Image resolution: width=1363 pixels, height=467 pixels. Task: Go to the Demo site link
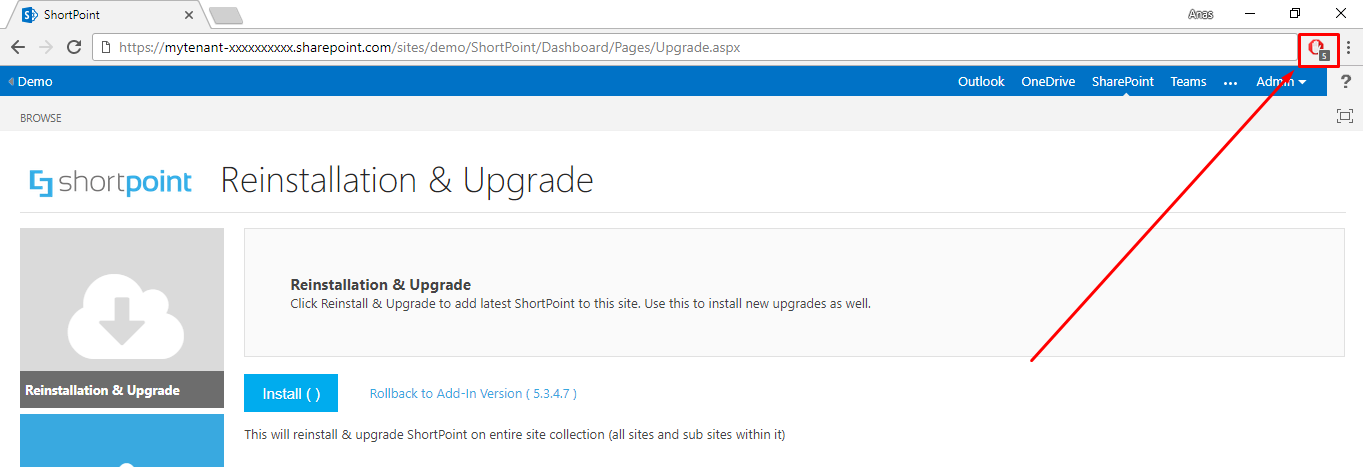click(35, 82)
